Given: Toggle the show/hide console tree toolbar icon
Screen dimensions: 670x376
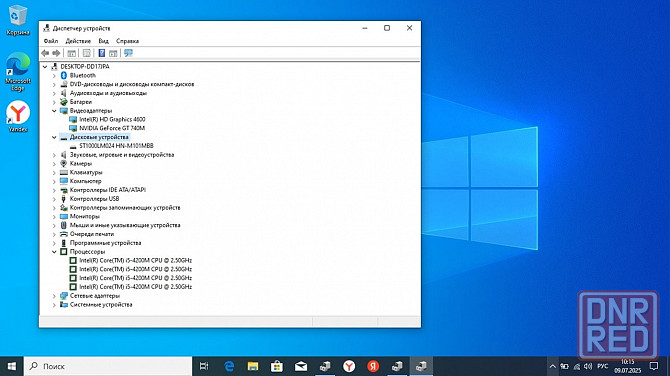Looking at the screenshot, I should pyautogui.click(x=71, y=53).
